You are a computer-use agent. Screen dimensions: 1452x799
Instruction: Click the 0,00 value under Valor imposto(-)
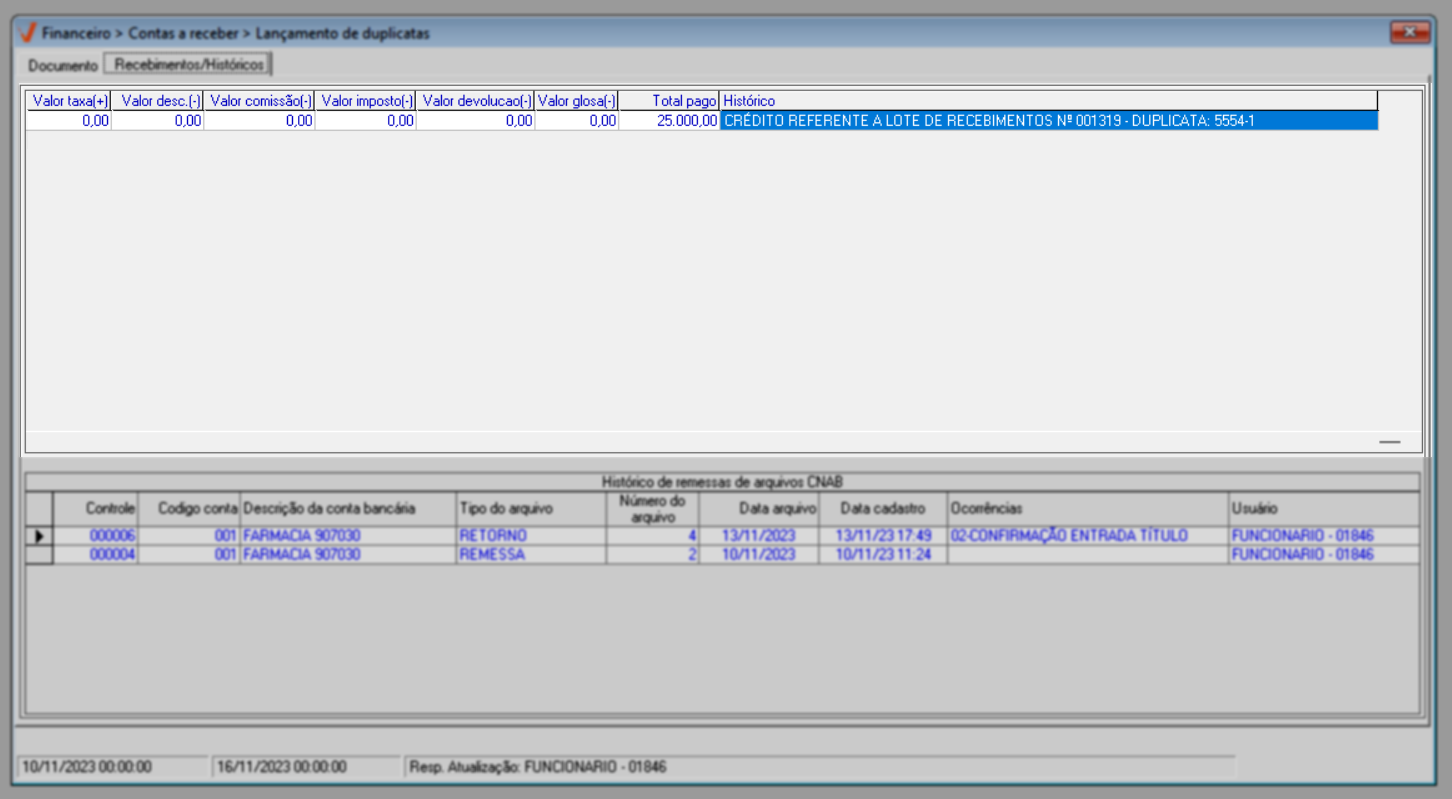coord(366,121)
